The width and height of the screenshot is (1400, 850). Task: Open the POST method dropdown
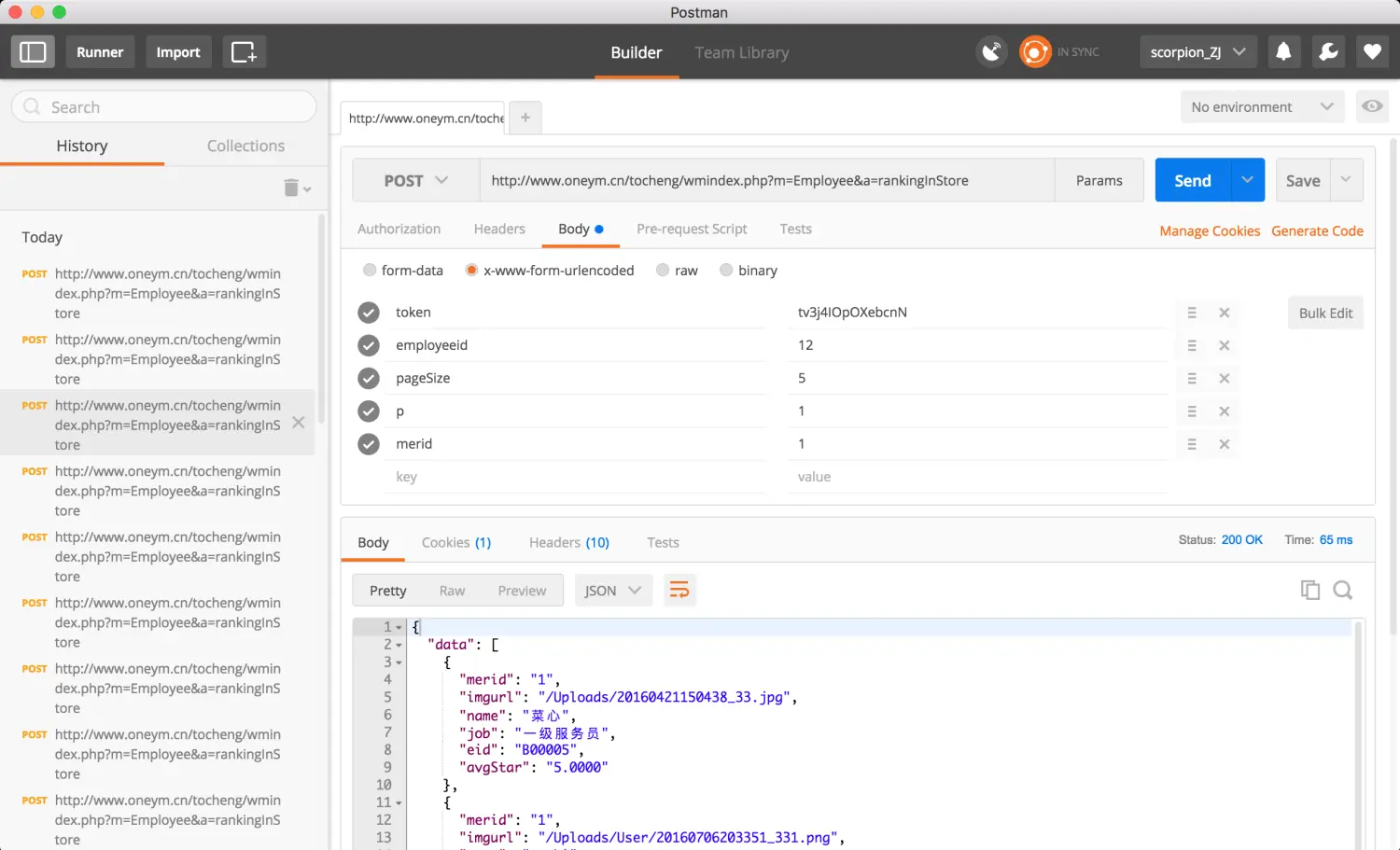pyautogui.click(x=416, y=180)
